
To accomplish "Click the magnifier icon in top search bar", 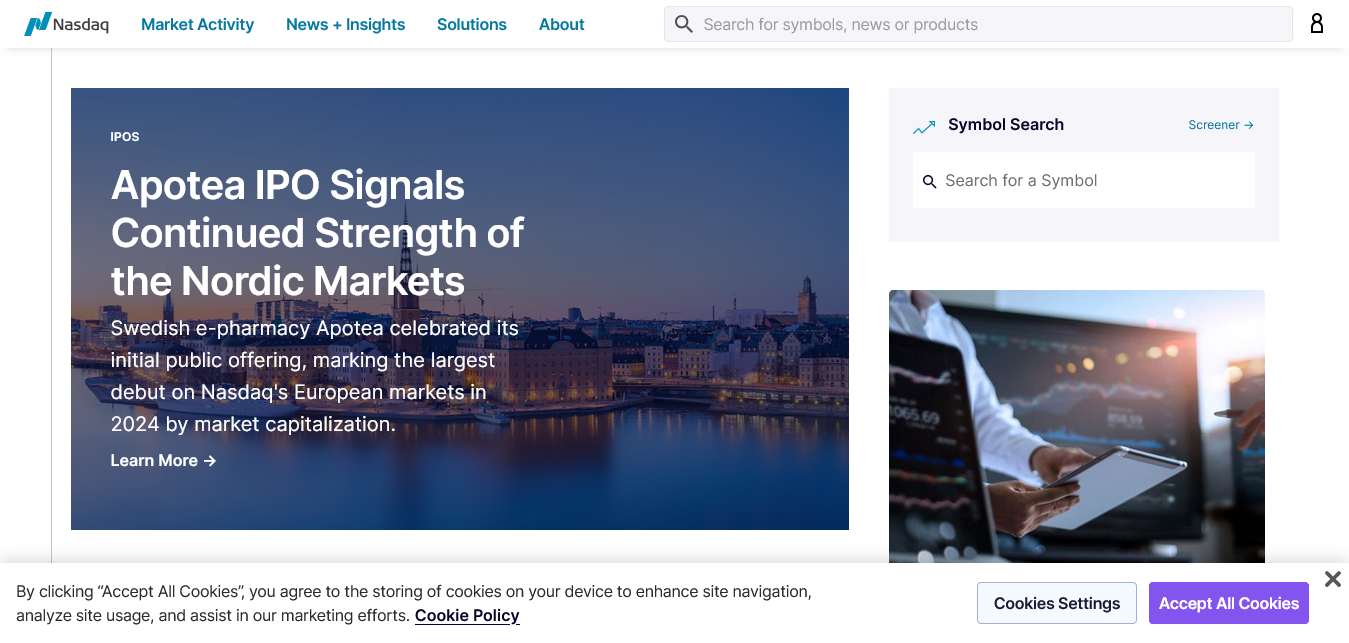I will 684,24.
